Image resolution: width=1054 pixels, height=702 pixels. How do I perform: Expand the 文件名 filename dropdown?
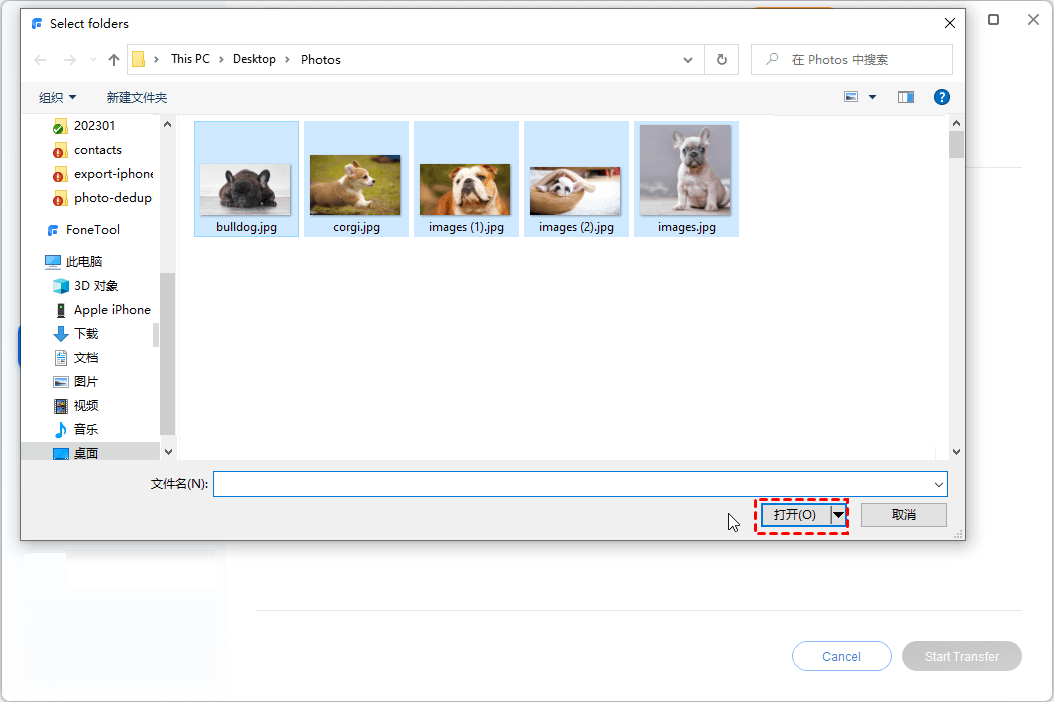coord(938,484)
